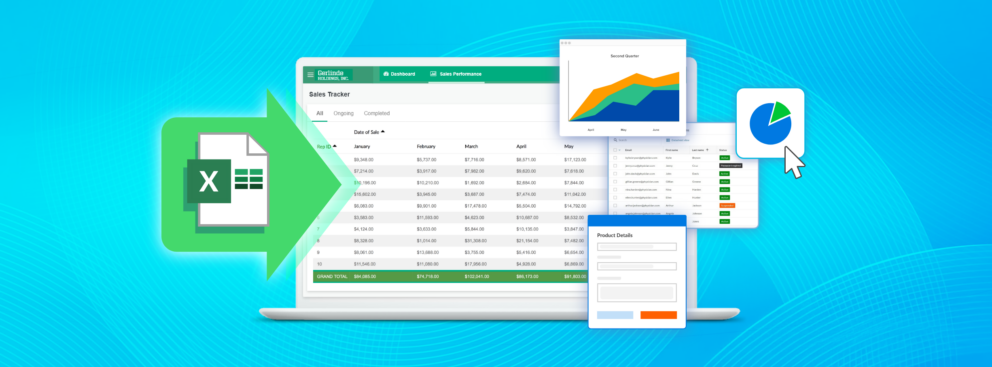Select the $9,348.00 cell

pyautogui.click(x=364, y=159)
